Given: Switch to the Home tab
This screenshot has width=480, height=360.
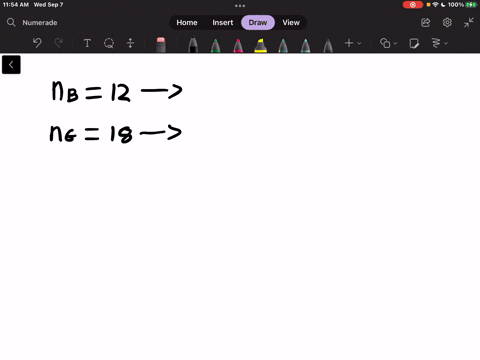Looking at the screenshot, I should [187, 23].
